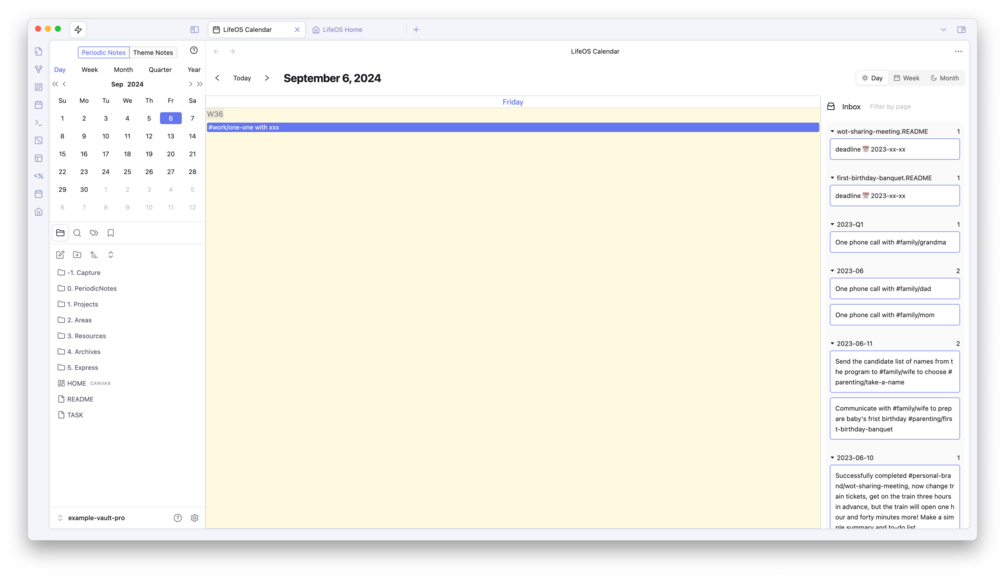Go to previous day arrow

217,78
